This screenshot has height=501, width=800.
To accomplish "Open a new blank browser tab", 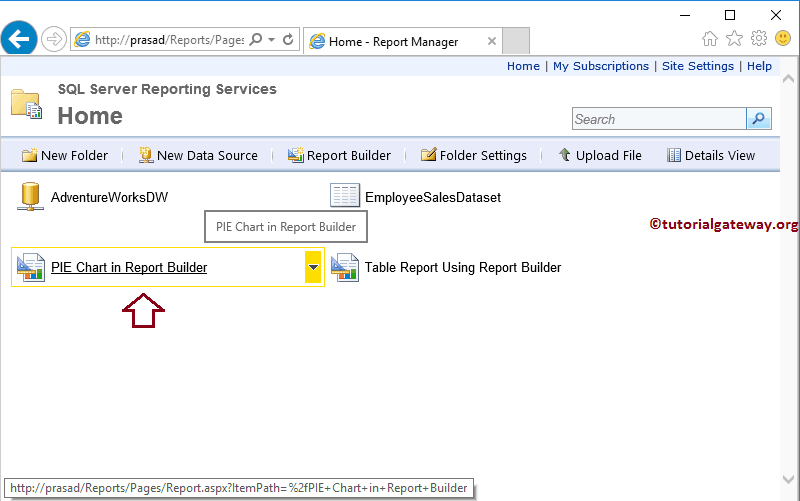I will pos(516,41).
